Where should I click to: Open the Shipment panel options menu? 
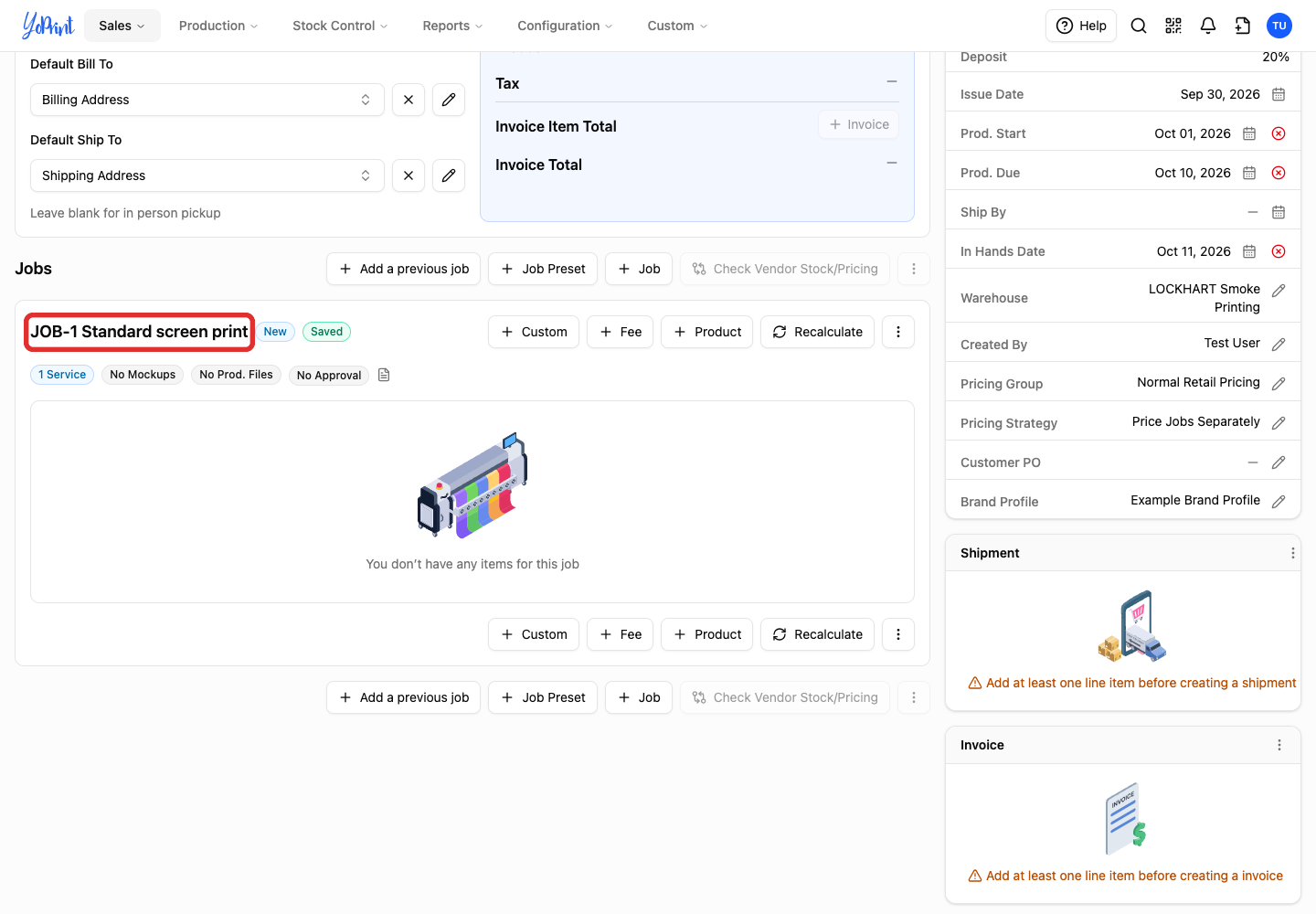(x=1292, y=553)
